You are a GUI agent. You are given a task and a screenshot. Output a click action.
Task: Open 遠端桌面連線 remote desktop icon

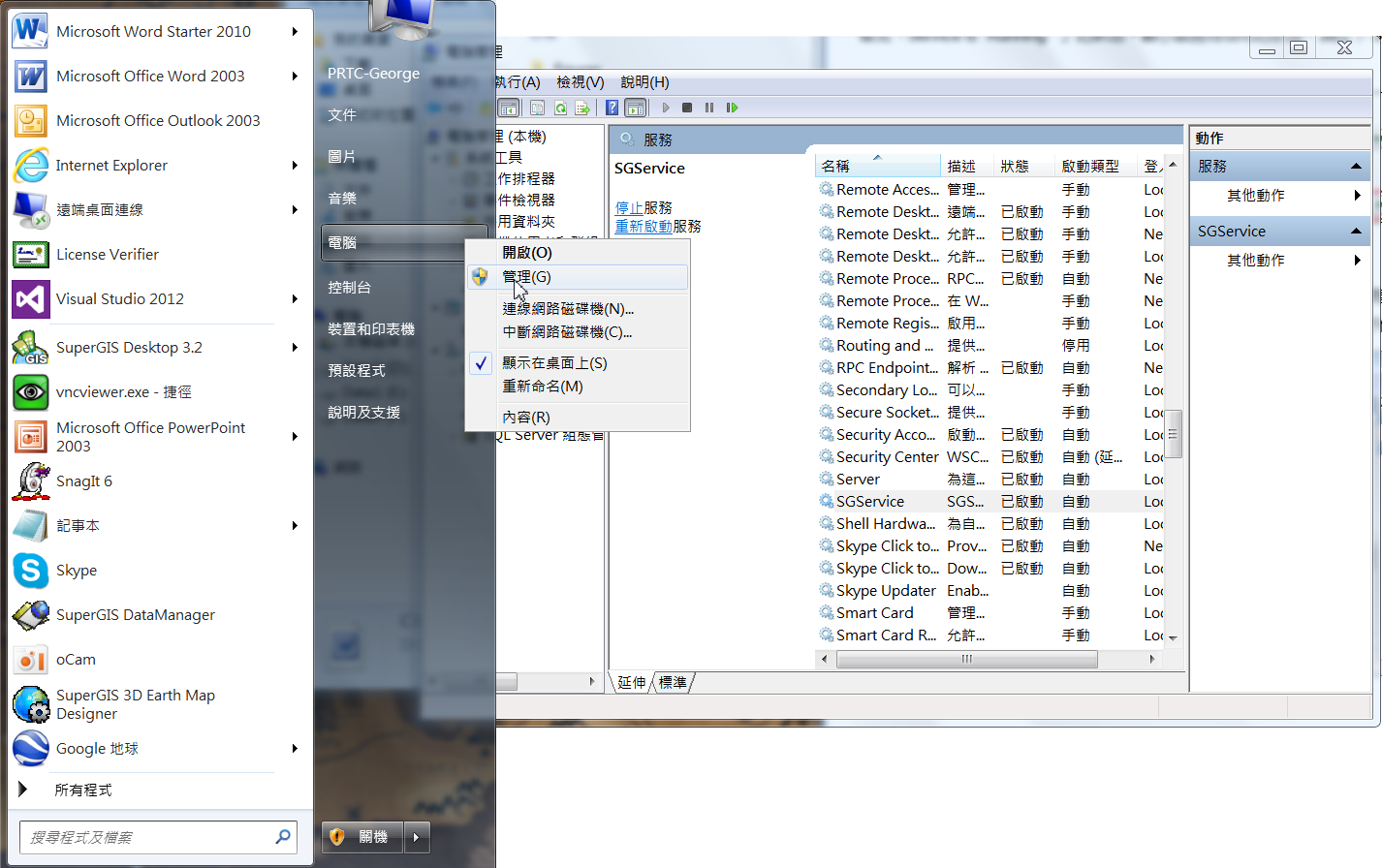30,209
